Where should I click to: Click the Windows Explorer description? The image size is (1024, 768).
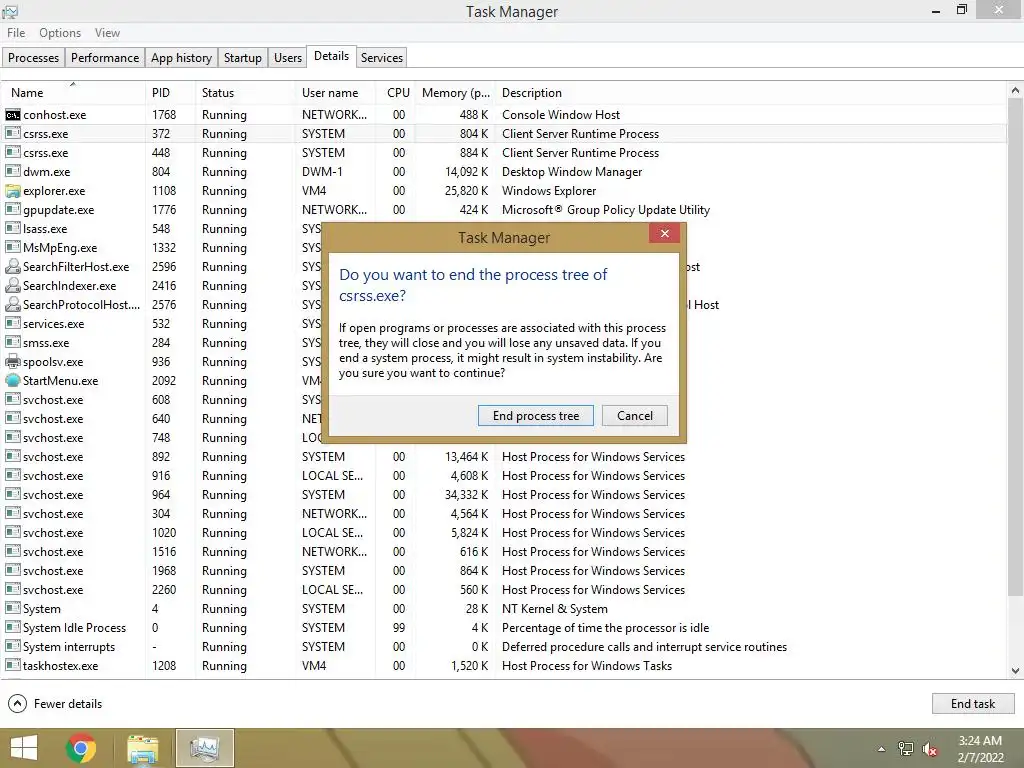click(x=549, y=191)
